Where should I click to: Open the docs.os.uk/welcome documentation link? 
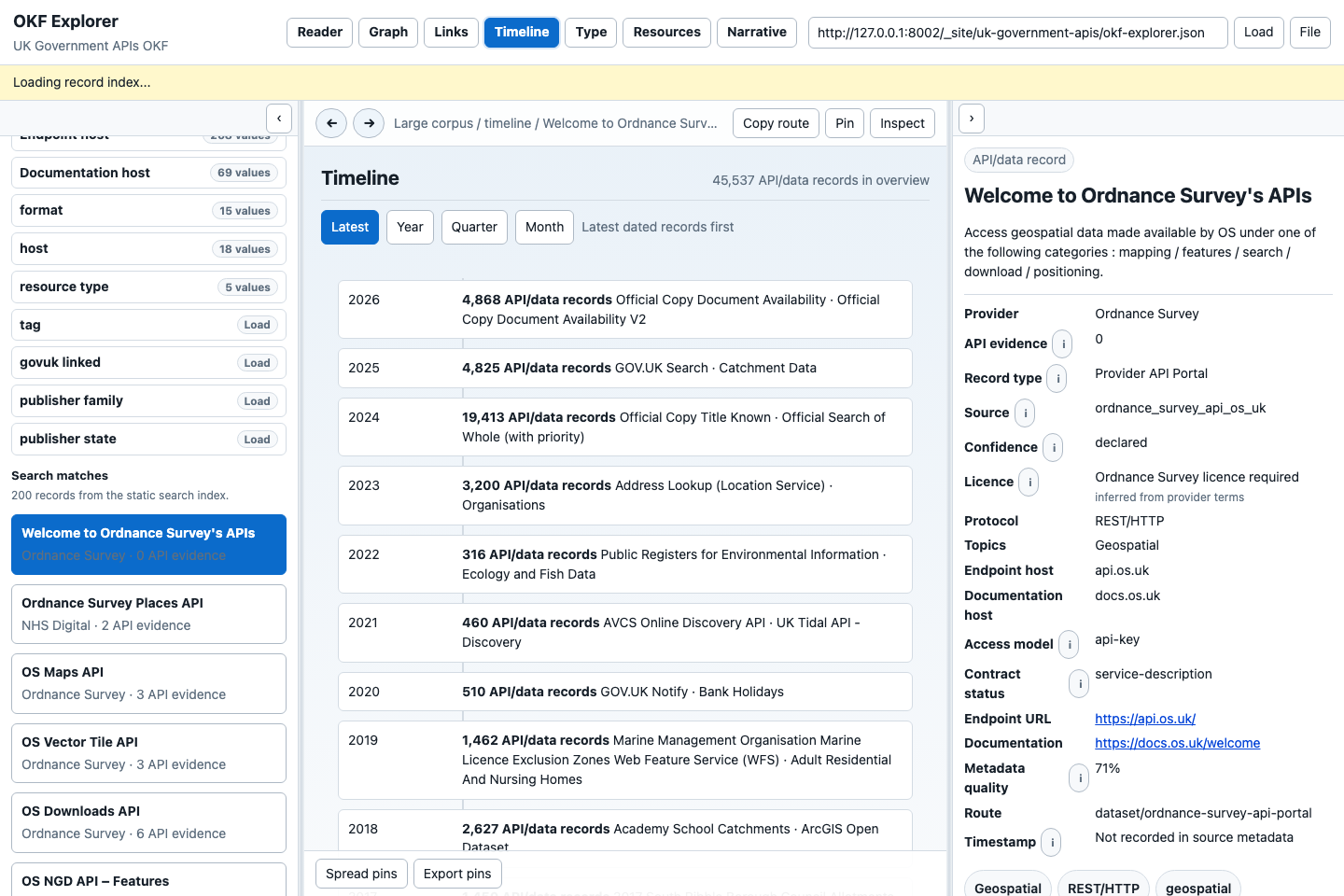[1177, 743]
